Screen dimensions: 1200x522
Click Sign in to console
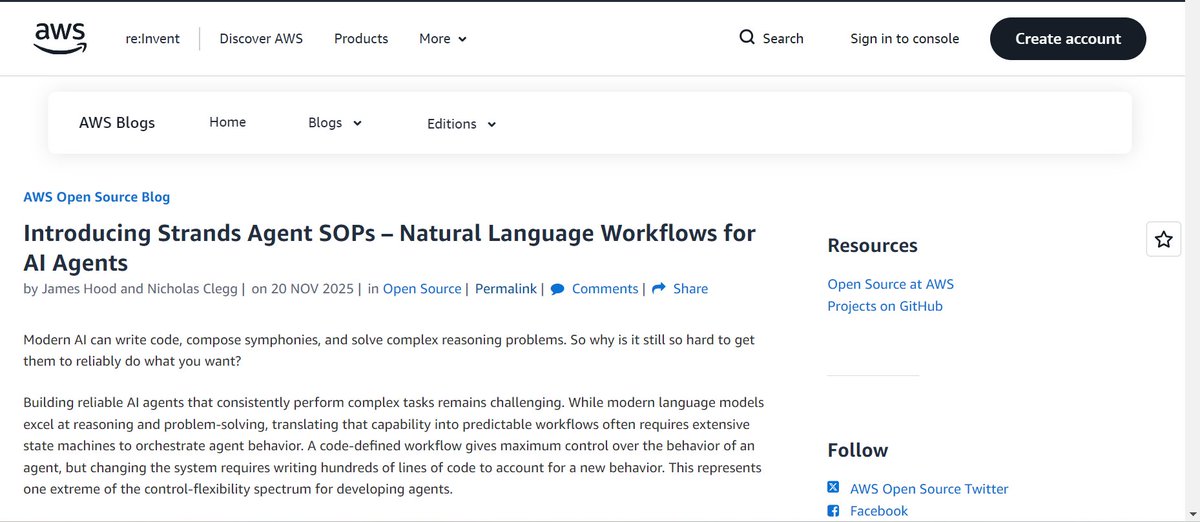coord(905,39)
